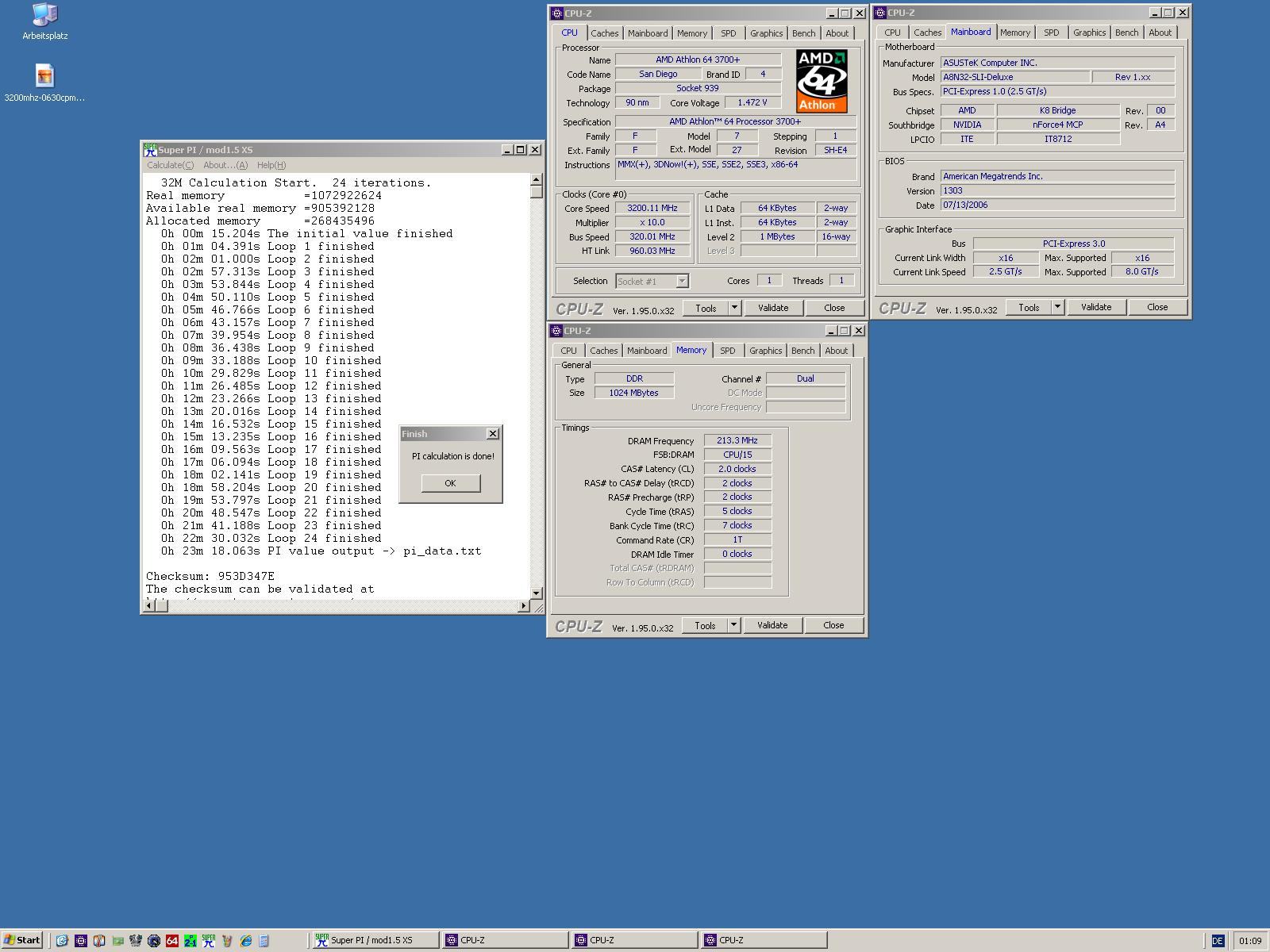Click the Super PI window title icon
The height and width of the screenshot is (952, 1270).
point(149,149)
